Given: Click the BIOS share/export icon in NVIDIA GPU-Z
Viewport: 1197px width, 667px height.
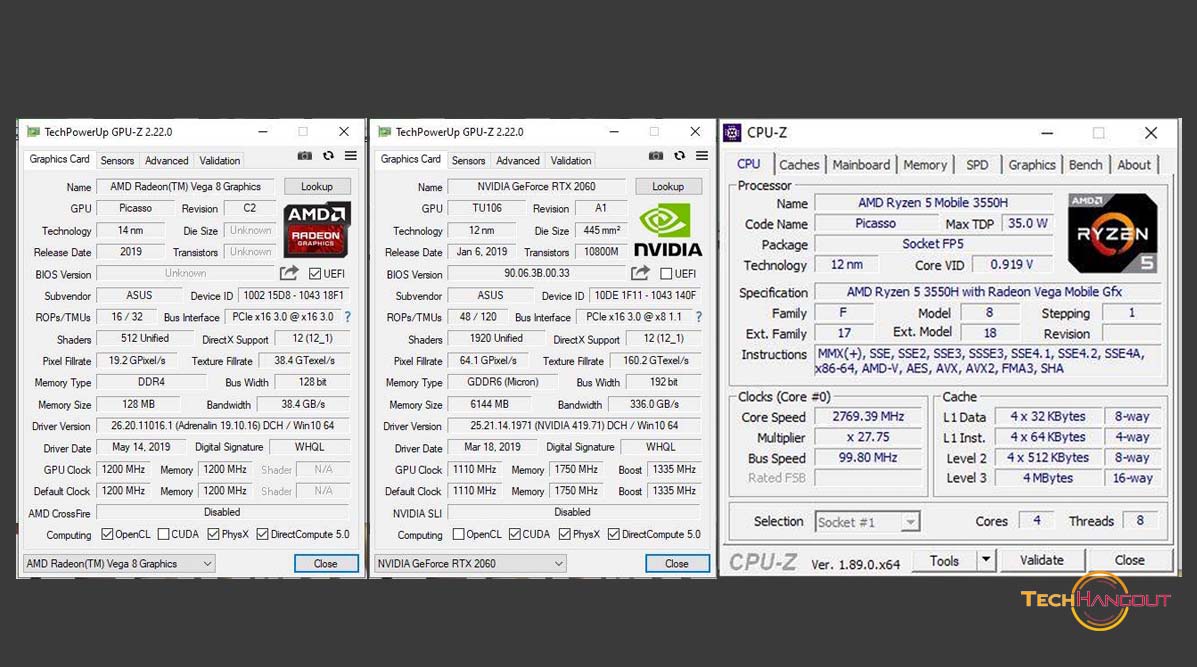Looking at the screenshot, I should (x=640, y=273).
